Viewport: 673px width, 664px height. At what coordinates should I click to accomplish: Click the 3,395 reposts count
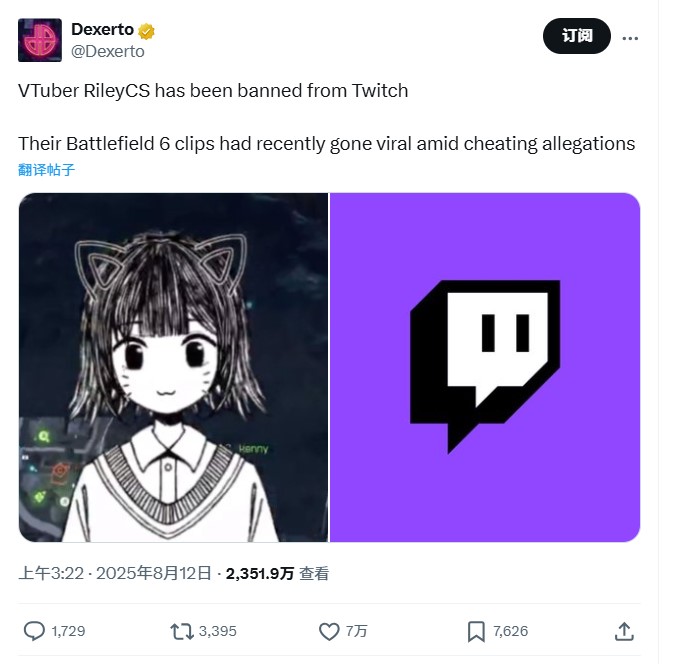[218, 631]
